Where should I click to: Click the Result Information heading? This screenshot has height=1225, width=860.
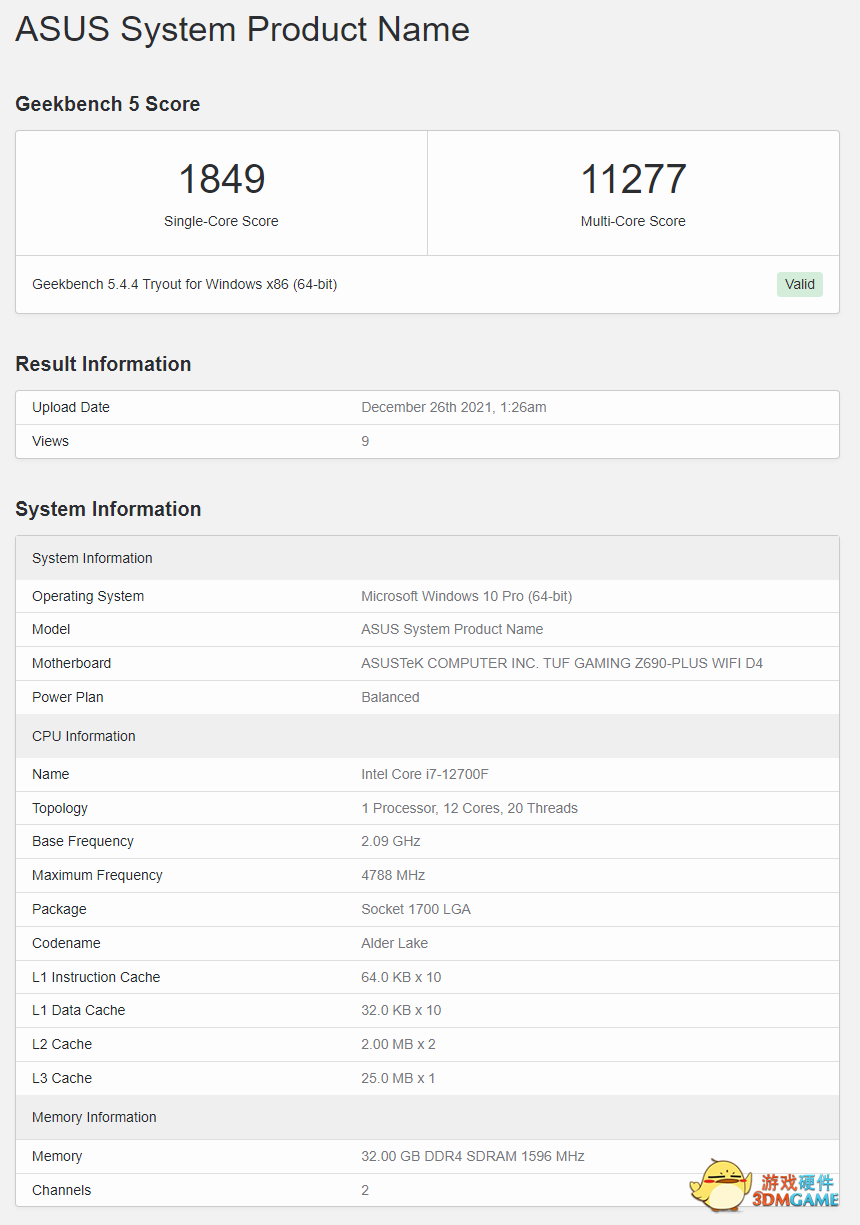coord(103,364)
